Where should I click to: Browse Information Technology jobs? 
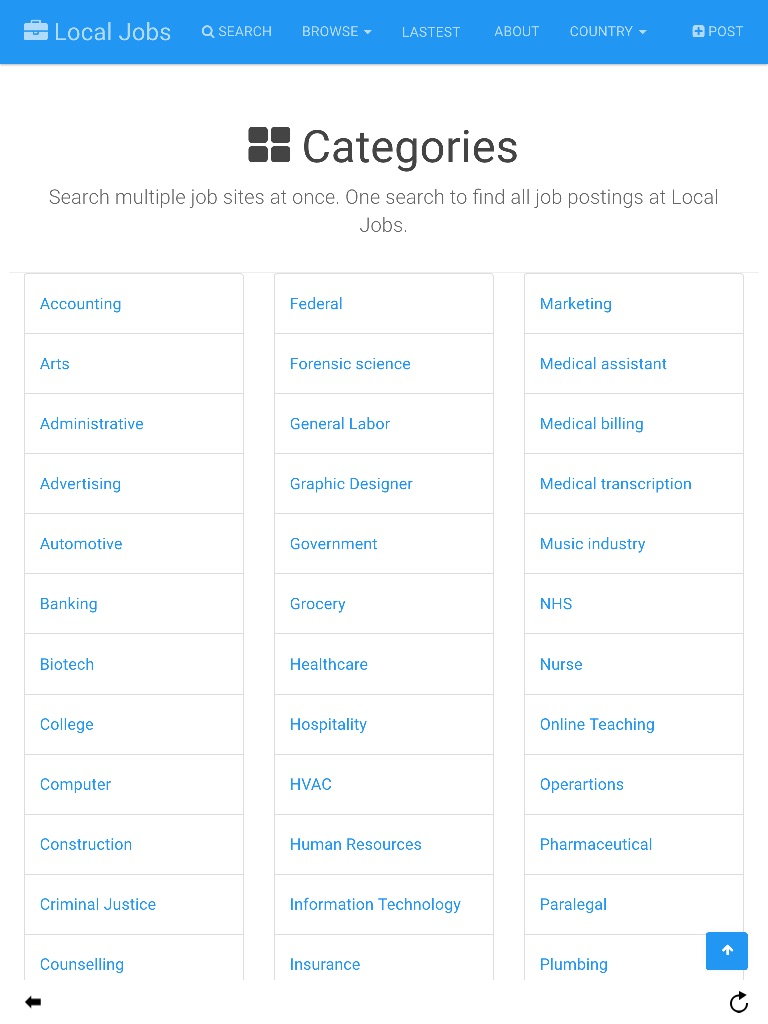tap(375, 904)
